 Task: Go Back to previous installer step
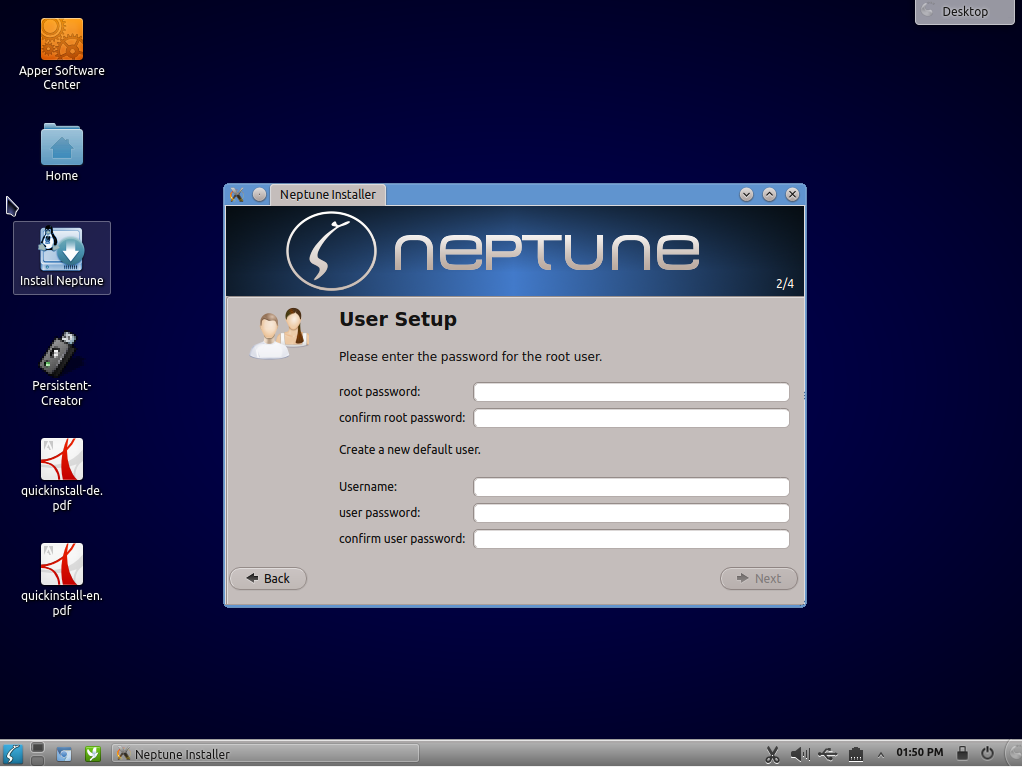coord(268,578)
